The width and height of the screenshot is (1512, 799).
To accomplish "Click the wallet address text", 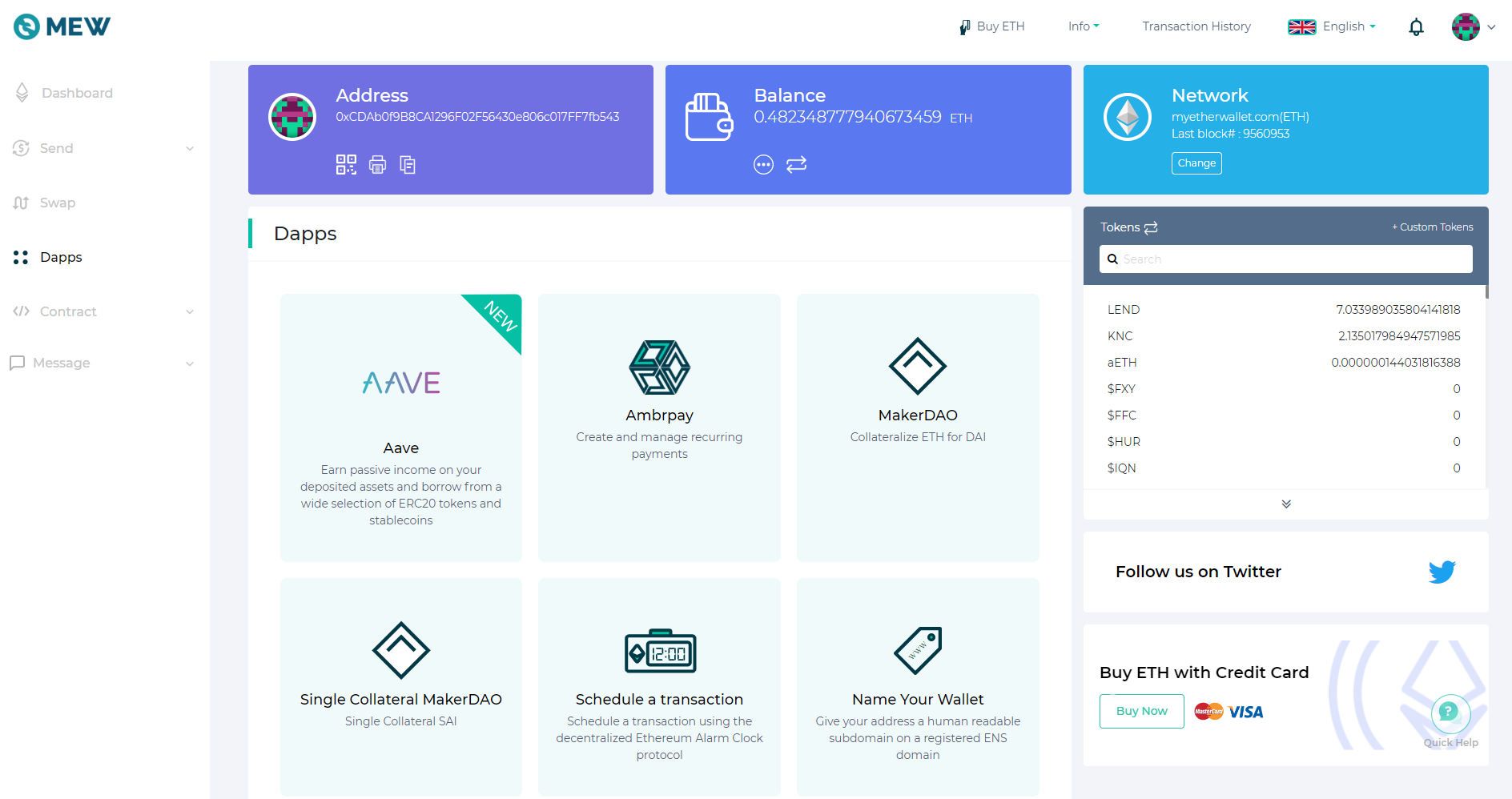I will click(x=477, y=117).
